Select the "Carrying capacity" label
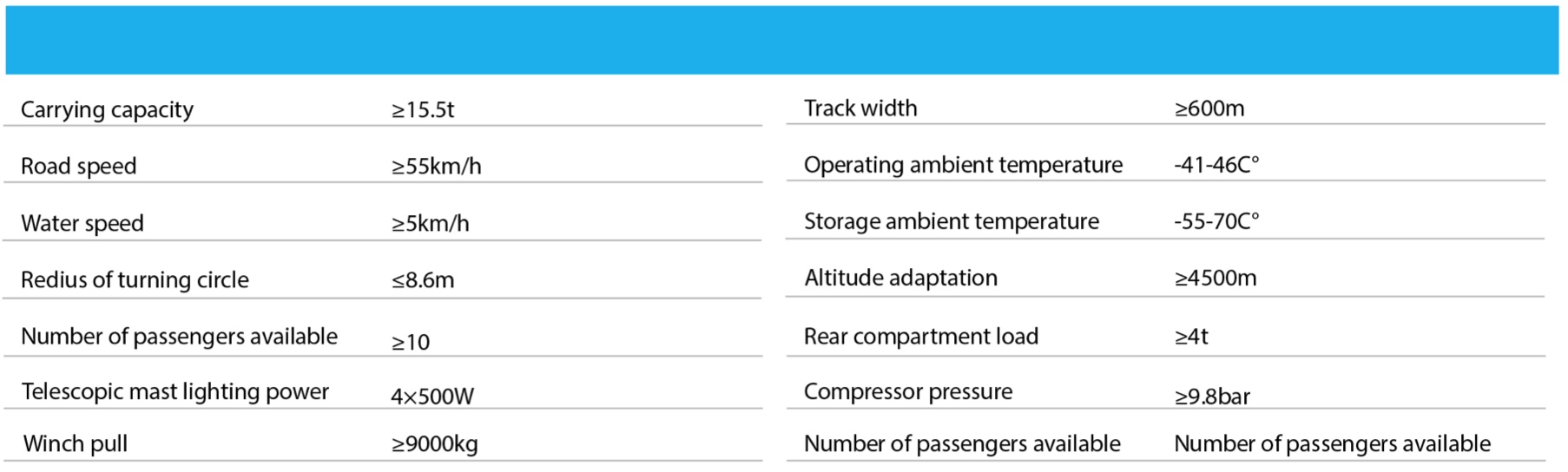1568x472 pixels. pyautogui.click(x=107, y=110)
